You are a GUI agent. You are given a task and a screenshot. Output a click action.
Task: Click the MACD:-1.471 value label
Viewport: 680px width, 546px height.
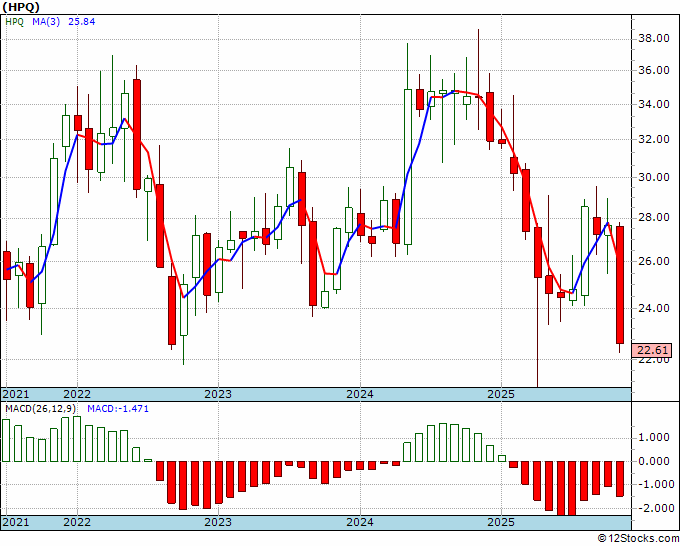[x=118, y=409]
